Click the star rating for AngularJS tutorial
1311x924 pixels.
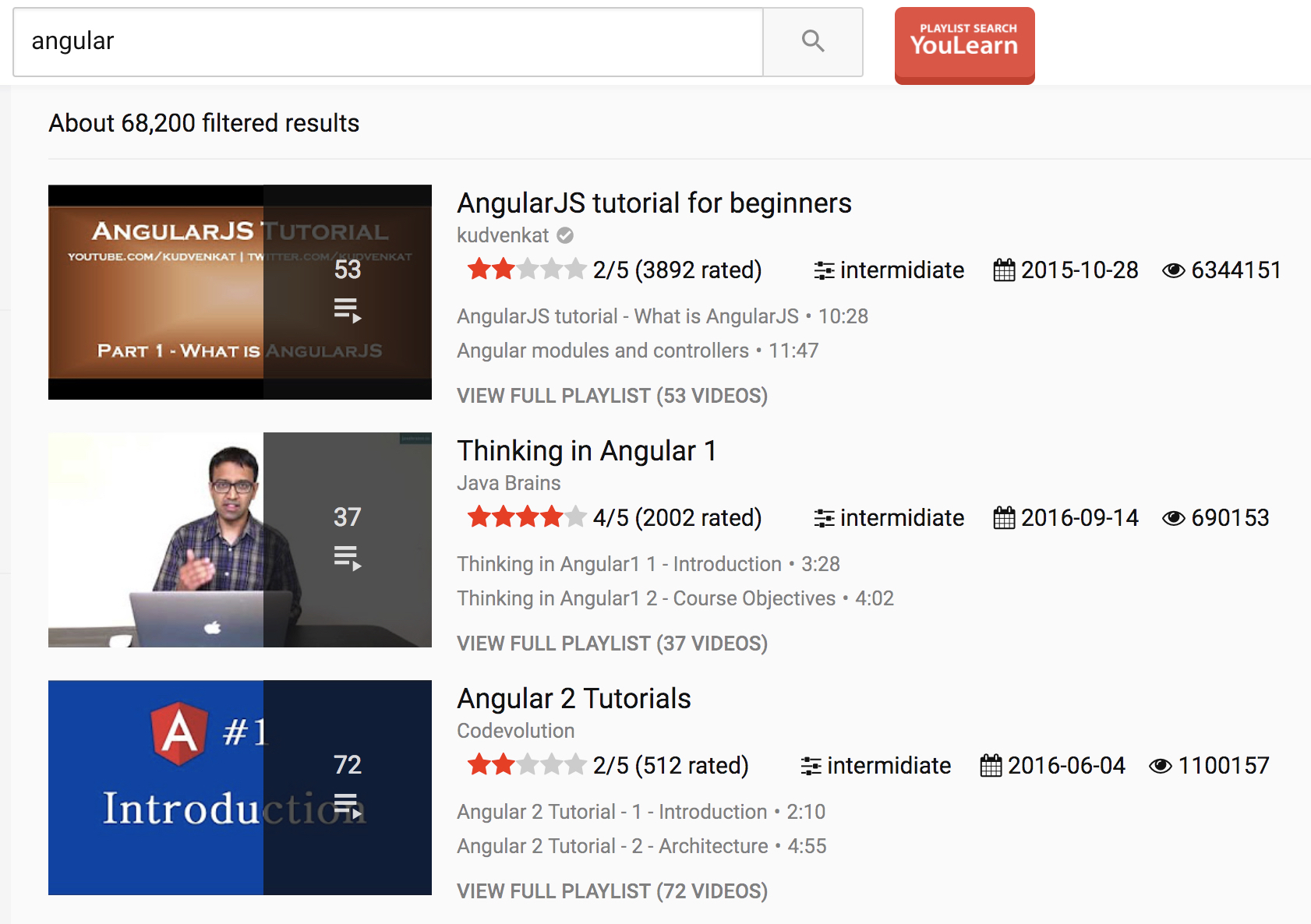click(x=527, y=270)
